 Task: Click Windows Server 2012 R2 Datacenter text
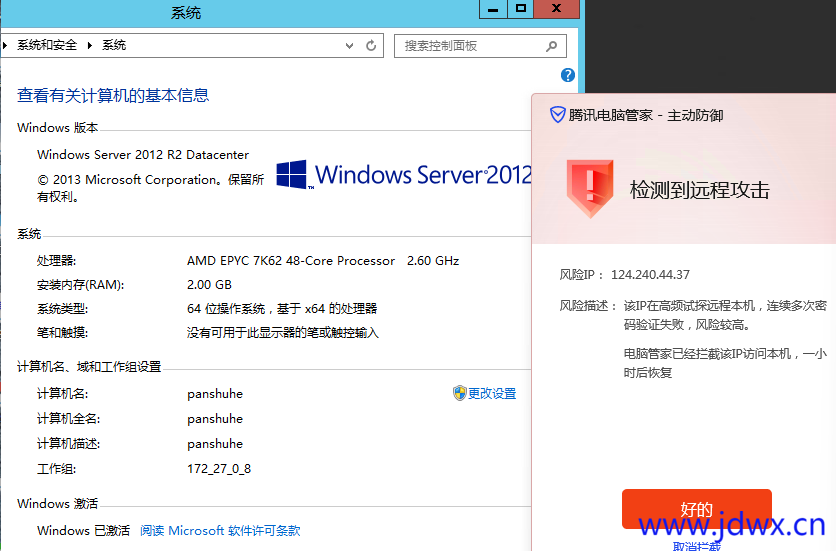point(143,155)
